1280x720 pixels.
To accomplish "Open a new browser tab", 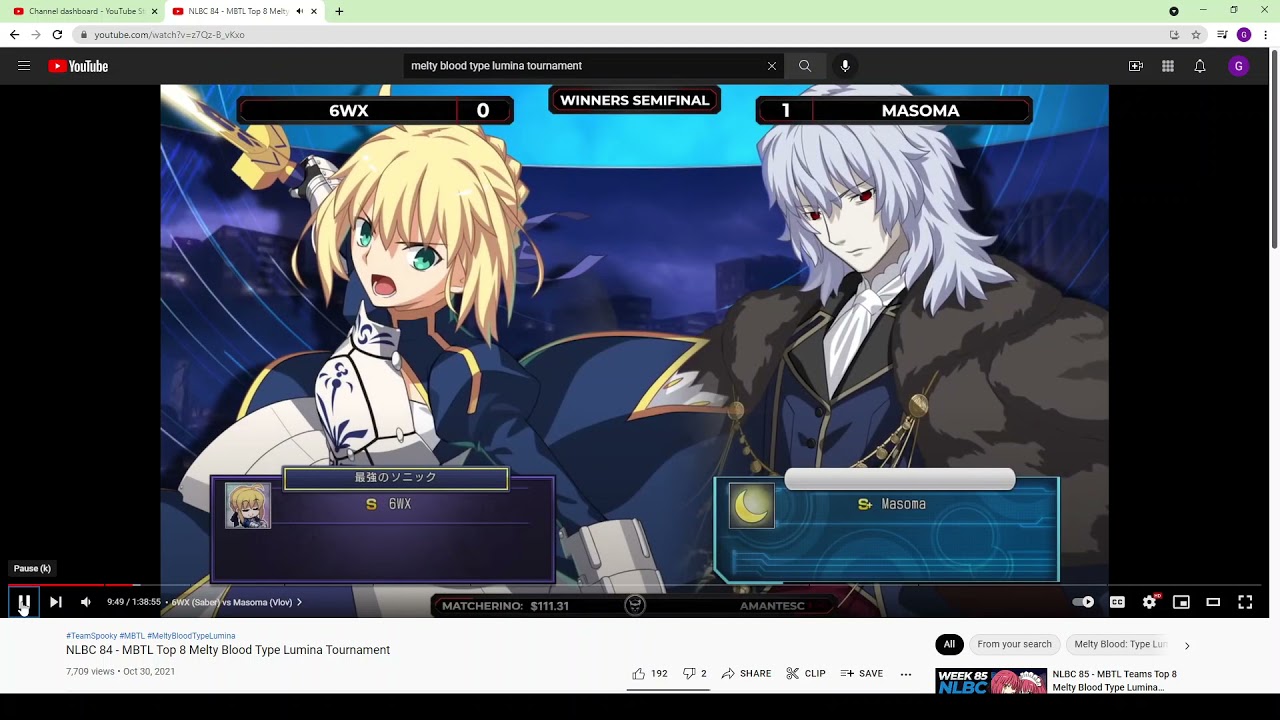I will click(339, 11).
